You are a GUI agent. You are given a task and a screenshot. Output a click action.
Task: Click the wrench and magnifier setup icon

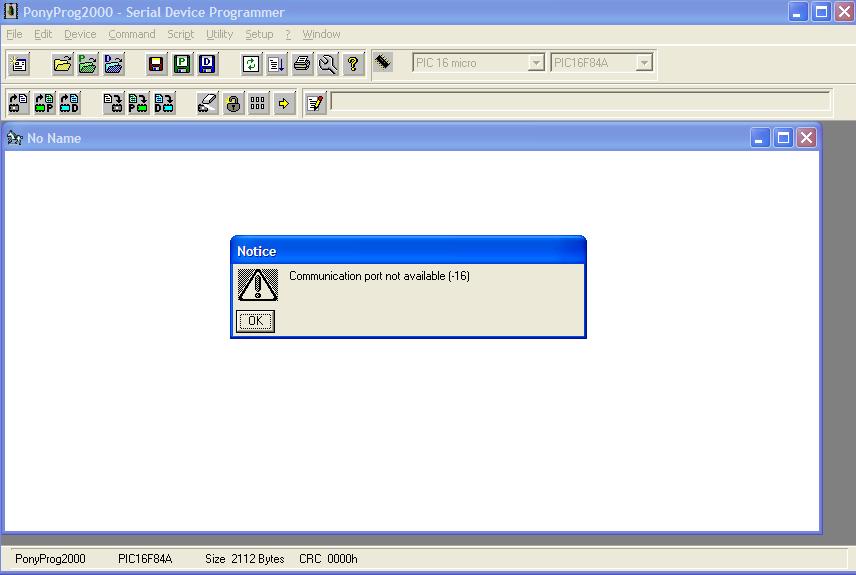click(328, 64)
